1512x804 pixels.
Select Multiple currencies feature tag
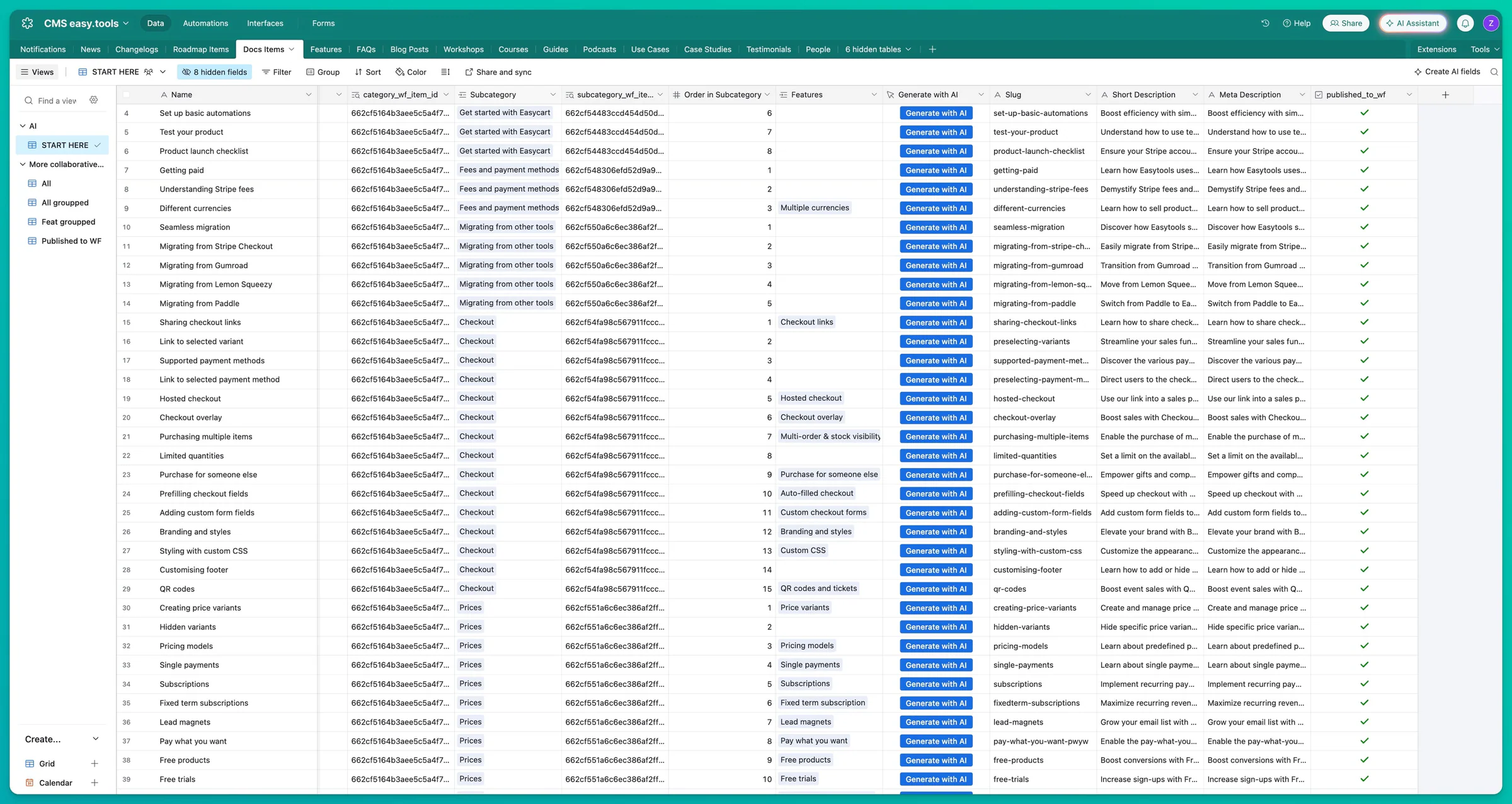[815, 208]
